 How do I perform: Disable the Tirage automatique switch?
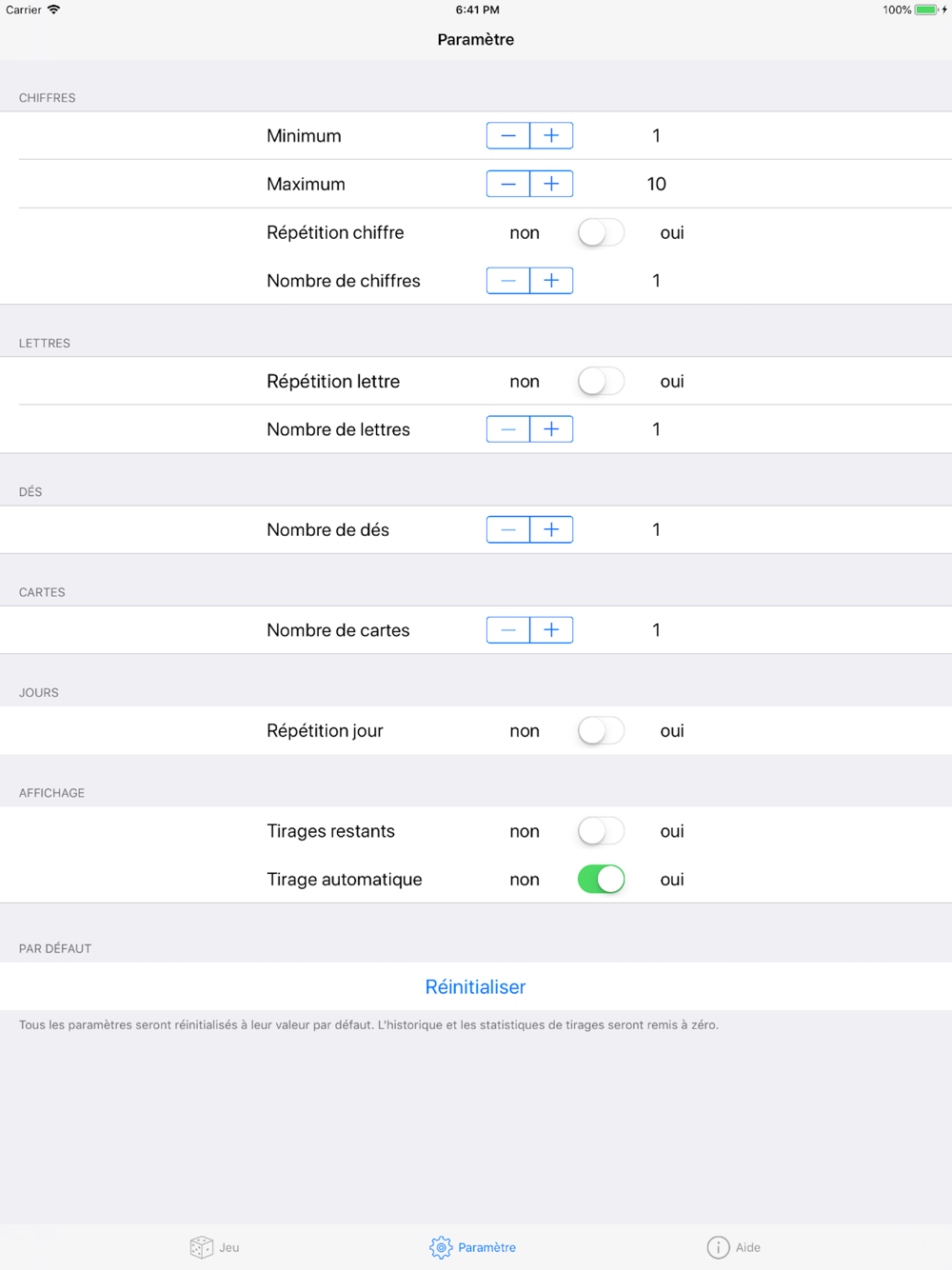[601, 880]
